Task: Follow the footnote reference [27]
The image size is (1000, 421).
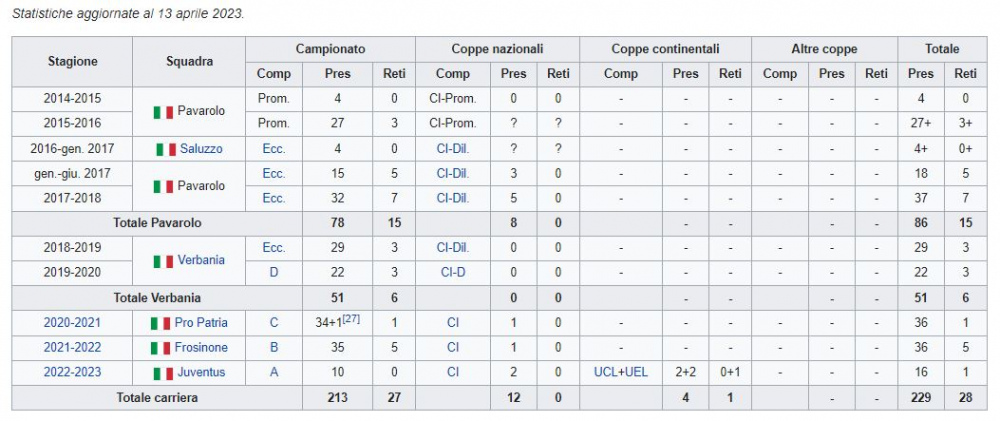Action: point(351,319)
